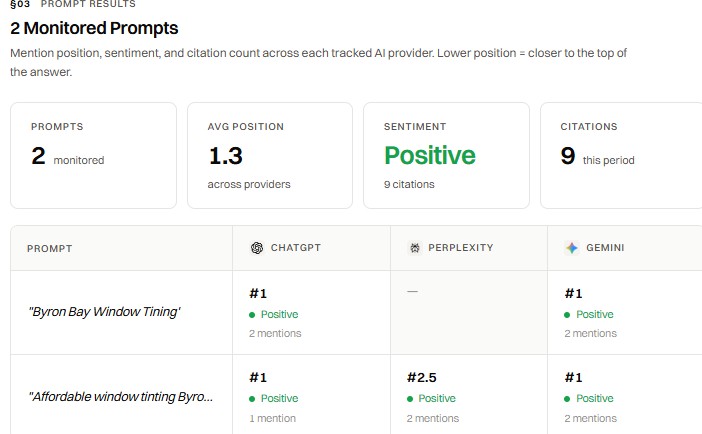This screenshot has height=434, width=702.
Task: Select the PROMPT column header
Action: point(50,249)
